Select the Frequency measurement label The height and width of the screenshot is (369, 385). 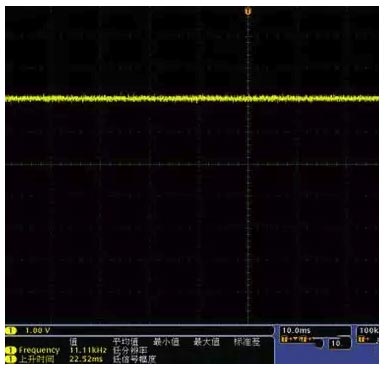(x=39, y=350)
